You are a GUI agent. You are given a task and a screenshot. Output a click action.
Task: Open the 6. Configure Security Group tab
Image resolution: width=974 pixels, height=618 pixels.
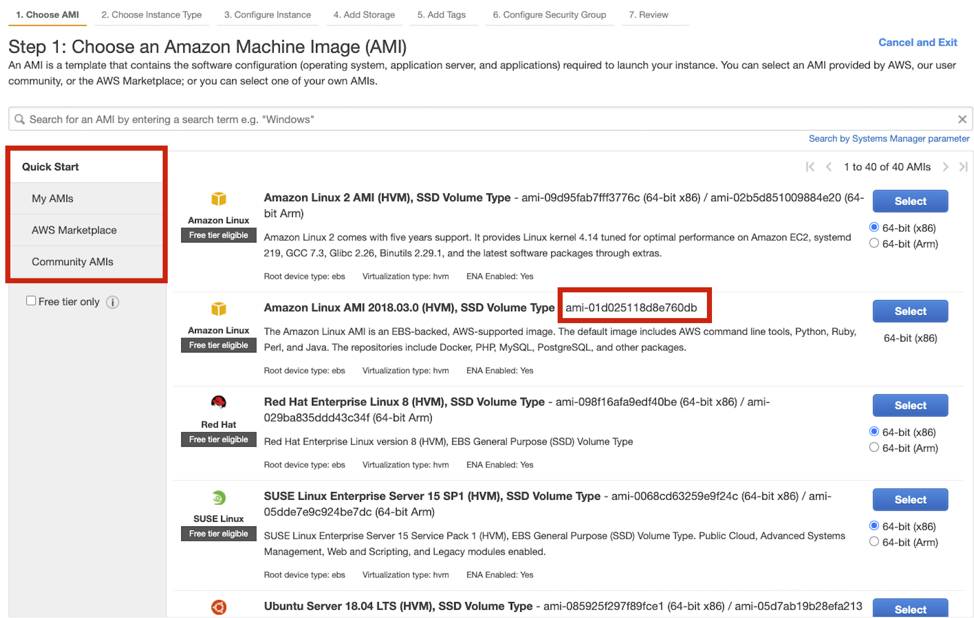tap(550, 14)
